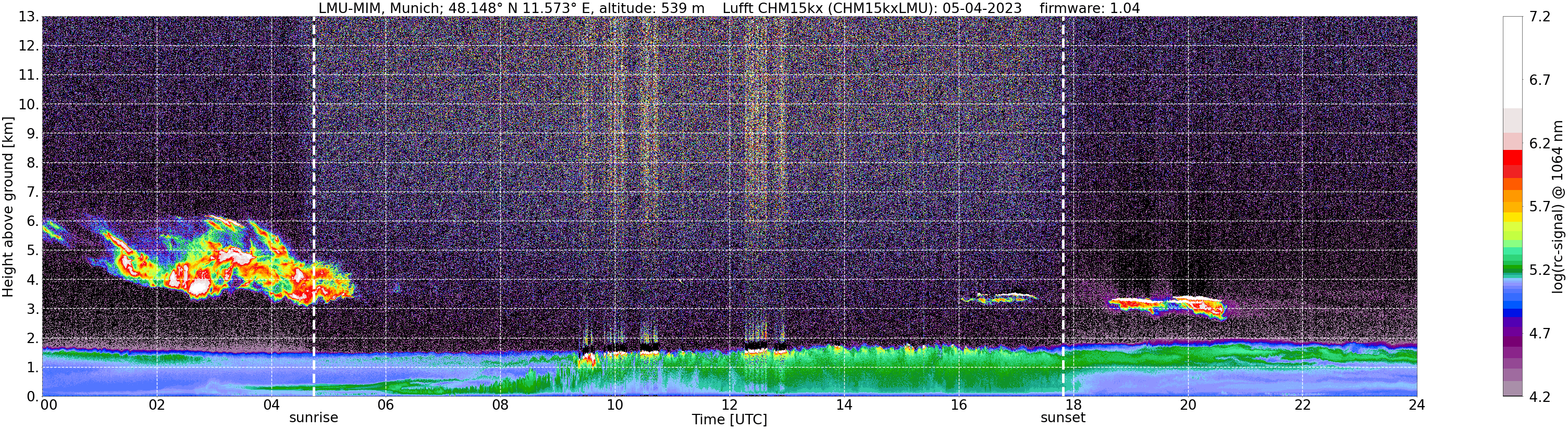Image resolution: width=1568 pixels, height=430 pixels.
Task: Click the height axis tick label "5."
Action: tap(33, 250)
